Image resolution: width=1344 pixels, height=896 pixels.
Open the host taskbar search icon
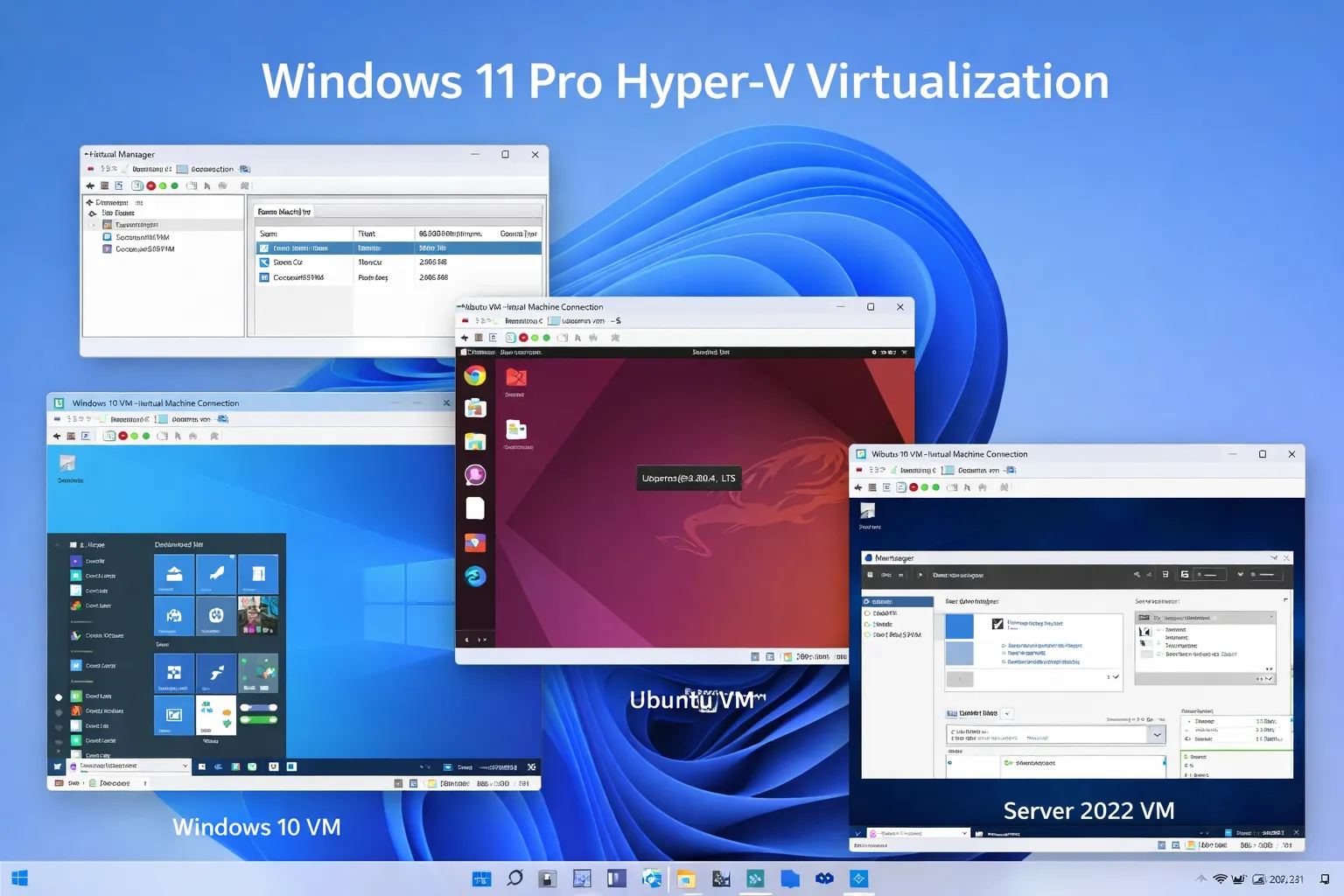click(514, 878)
